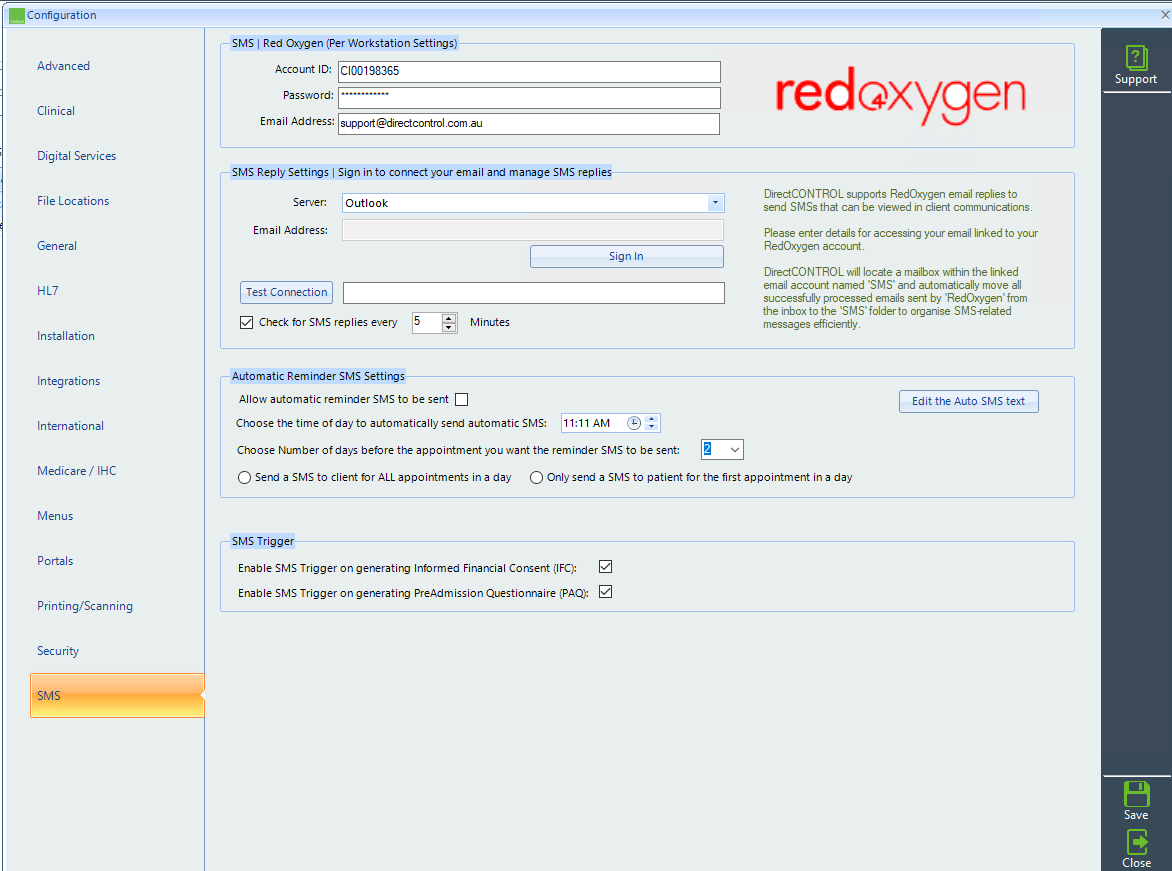Image resolution: width=1172 pixels, height=871 pixels.
Task: Click the SMS Reply Email Address field
Action: (533, 230)
